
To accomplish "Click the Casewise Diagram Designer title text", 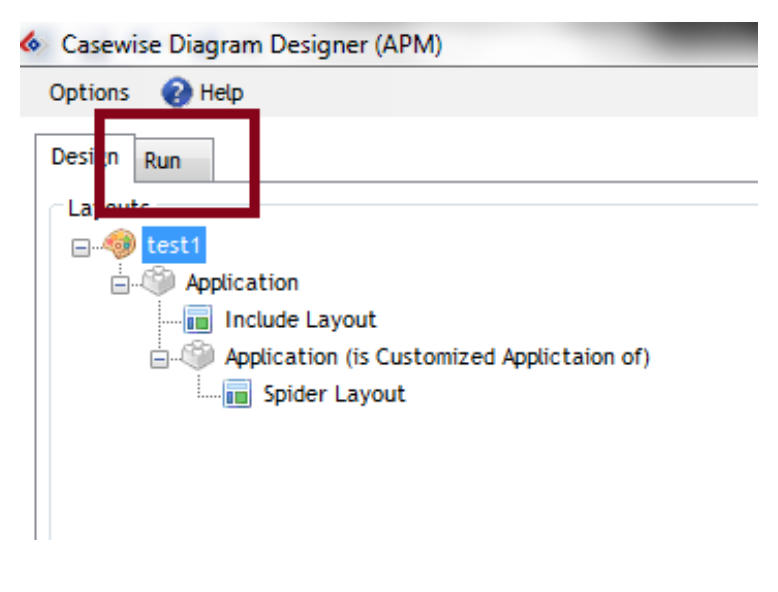I will 251,44.
